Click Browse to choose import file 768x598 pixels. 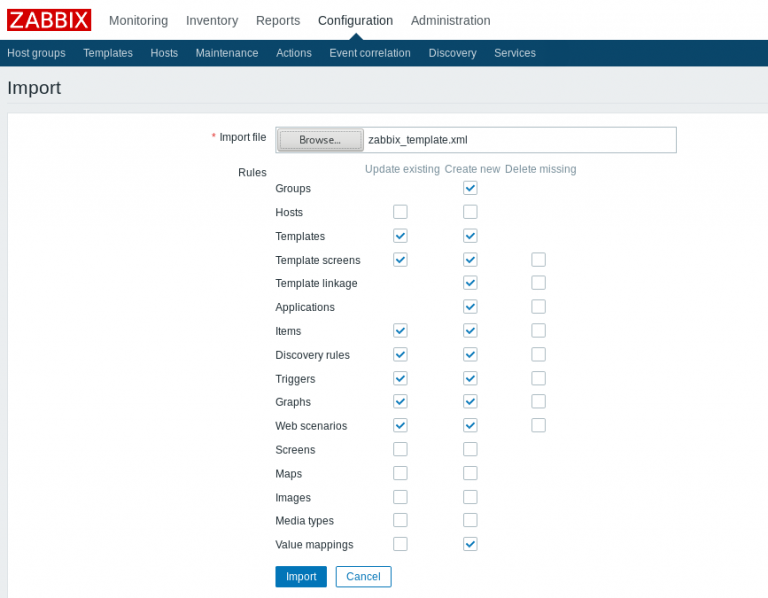[320, 140]
